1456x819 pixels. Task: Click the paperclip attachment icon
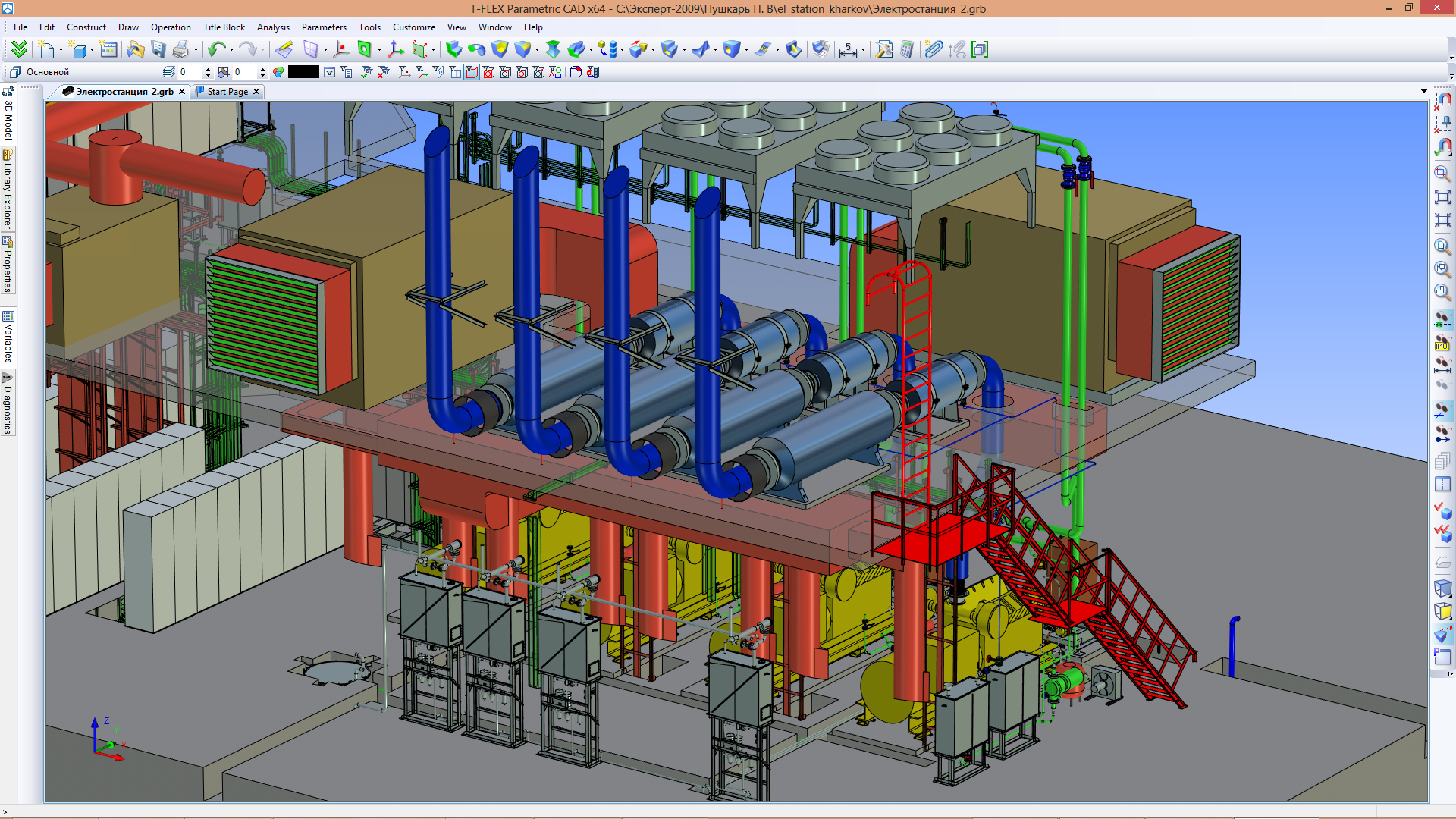coord(934,50)
